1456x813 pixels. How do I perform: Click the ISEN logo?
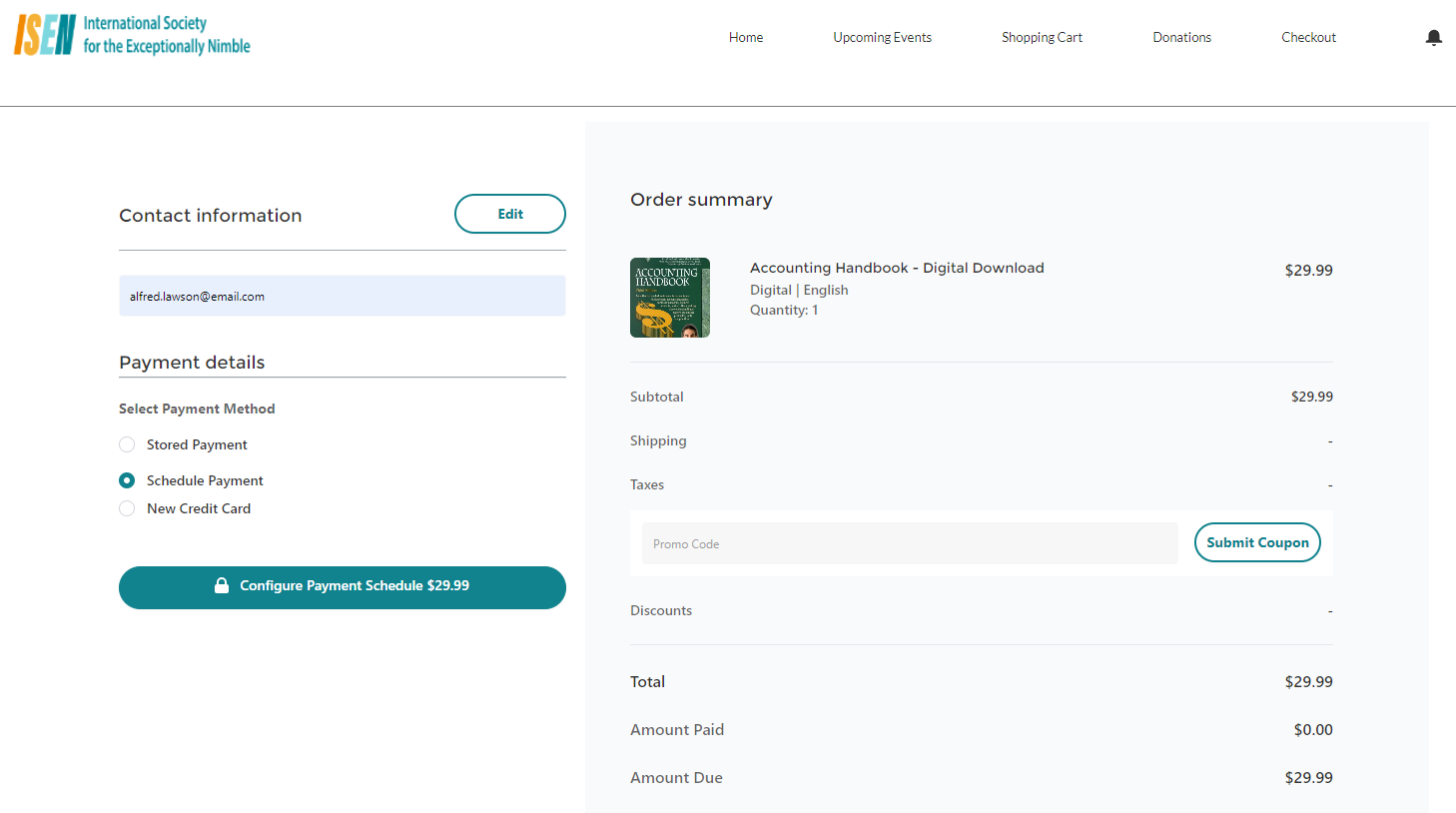130,34
